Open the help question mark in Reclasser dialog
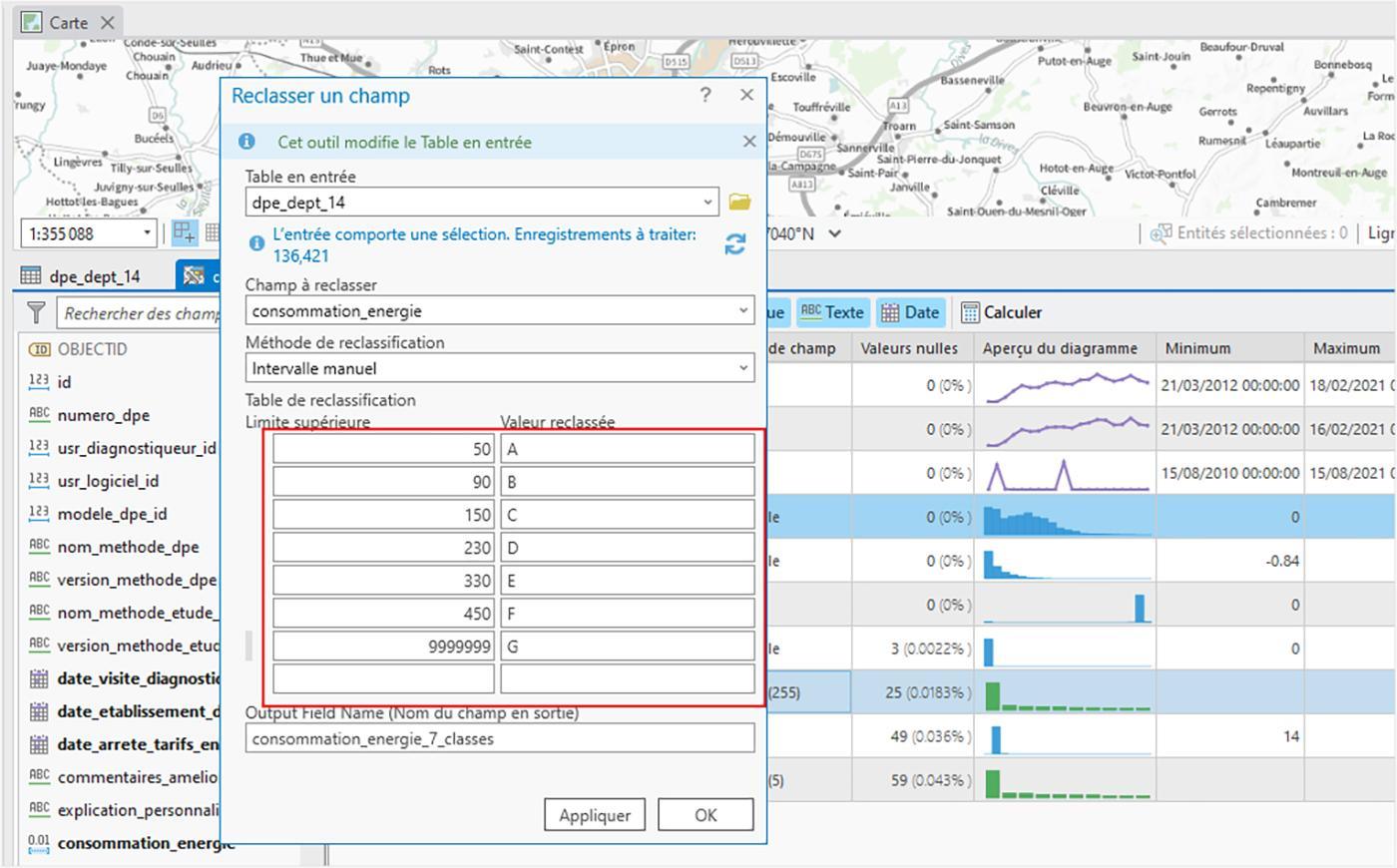This screenshot has height=868, width=1397. pos(705,95)
